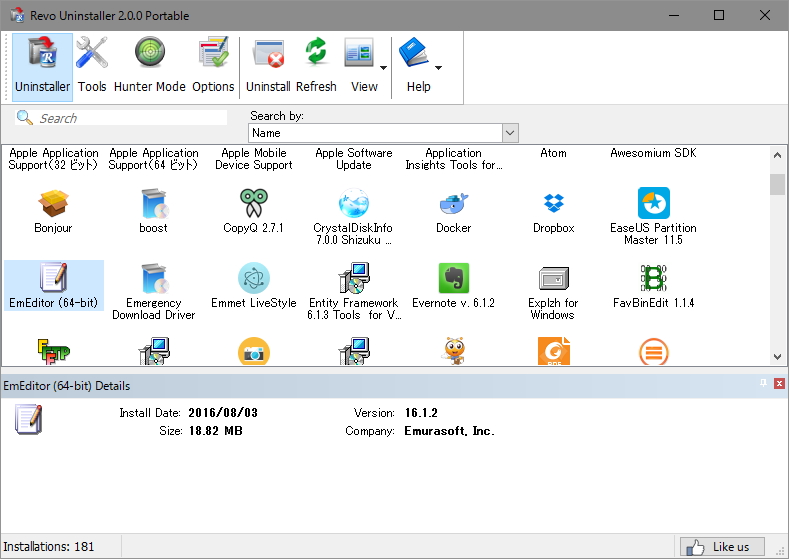Expand the View dropdown arrow

(383, 67)
